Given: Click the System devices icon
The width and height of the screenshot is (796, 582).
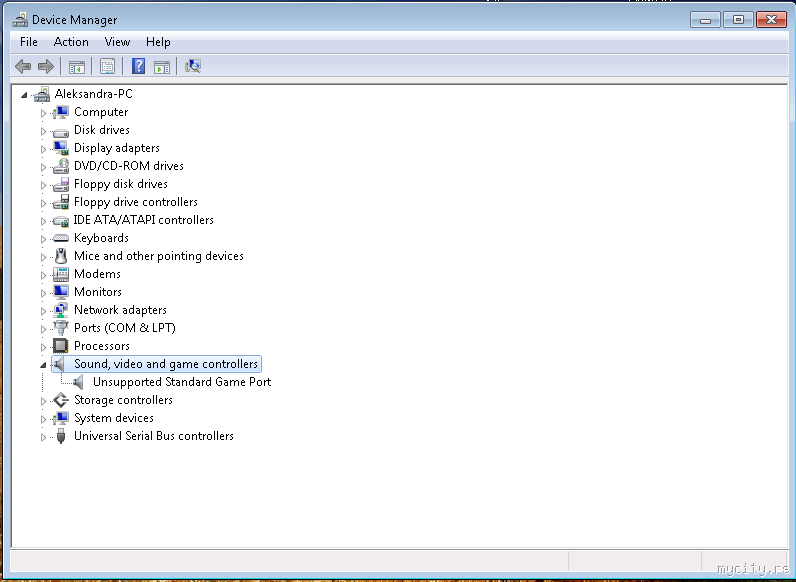Looking at the screenshot, I should [61, 418].
